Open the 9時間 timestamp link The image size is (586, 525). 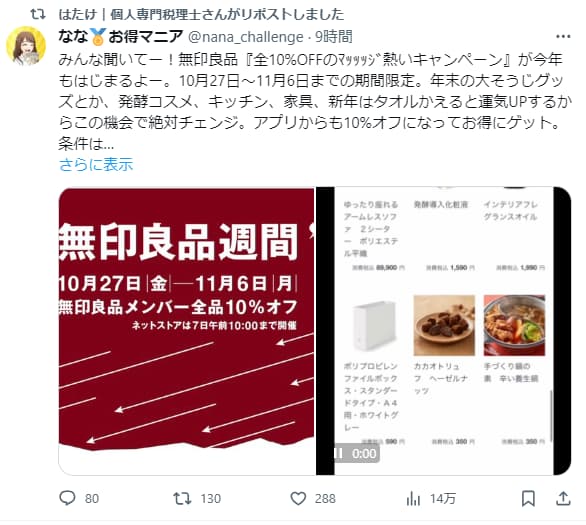(334, 37)
